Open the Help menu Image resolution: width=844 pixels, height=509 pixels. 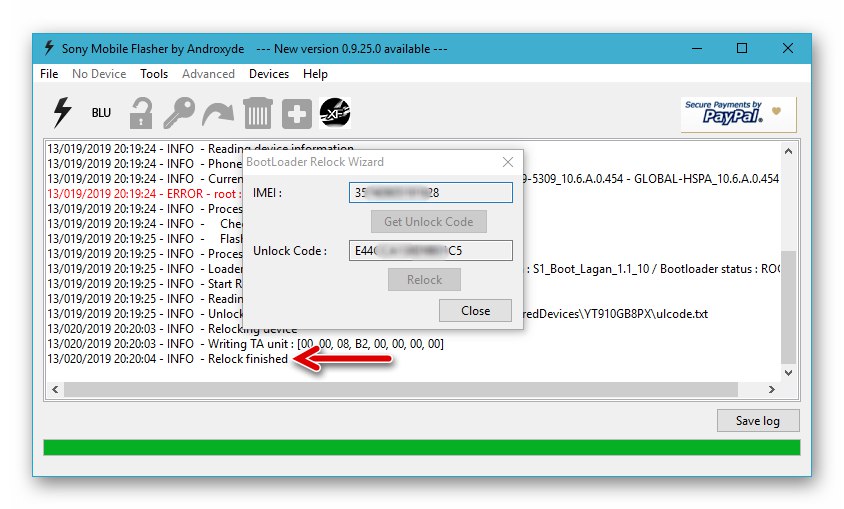[x=315, y=74]
